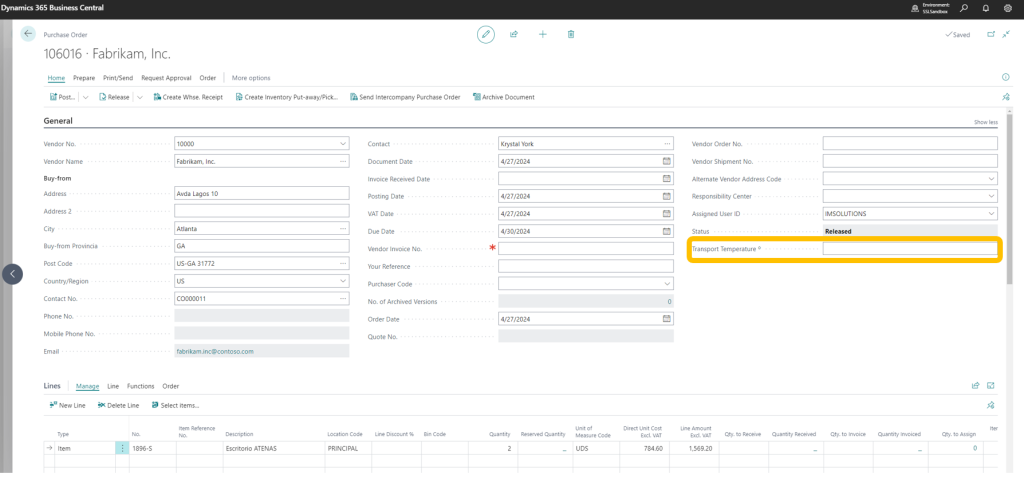This screenshot has height=478, width=1024.
Task: Click the vertical page scrollbar
Action: tap(1010, 199)
